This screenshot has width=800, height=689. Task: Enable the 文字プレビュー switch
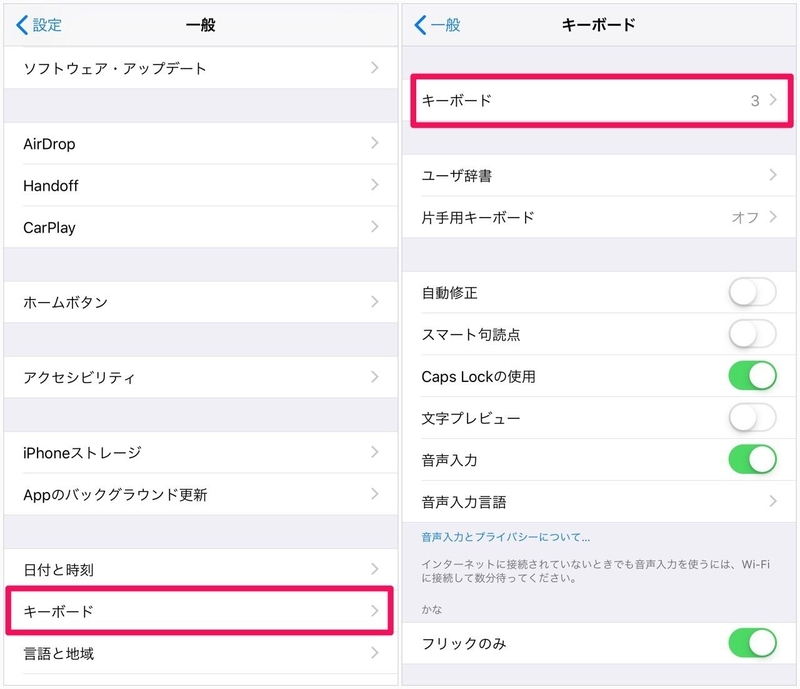tap(752, 418)
